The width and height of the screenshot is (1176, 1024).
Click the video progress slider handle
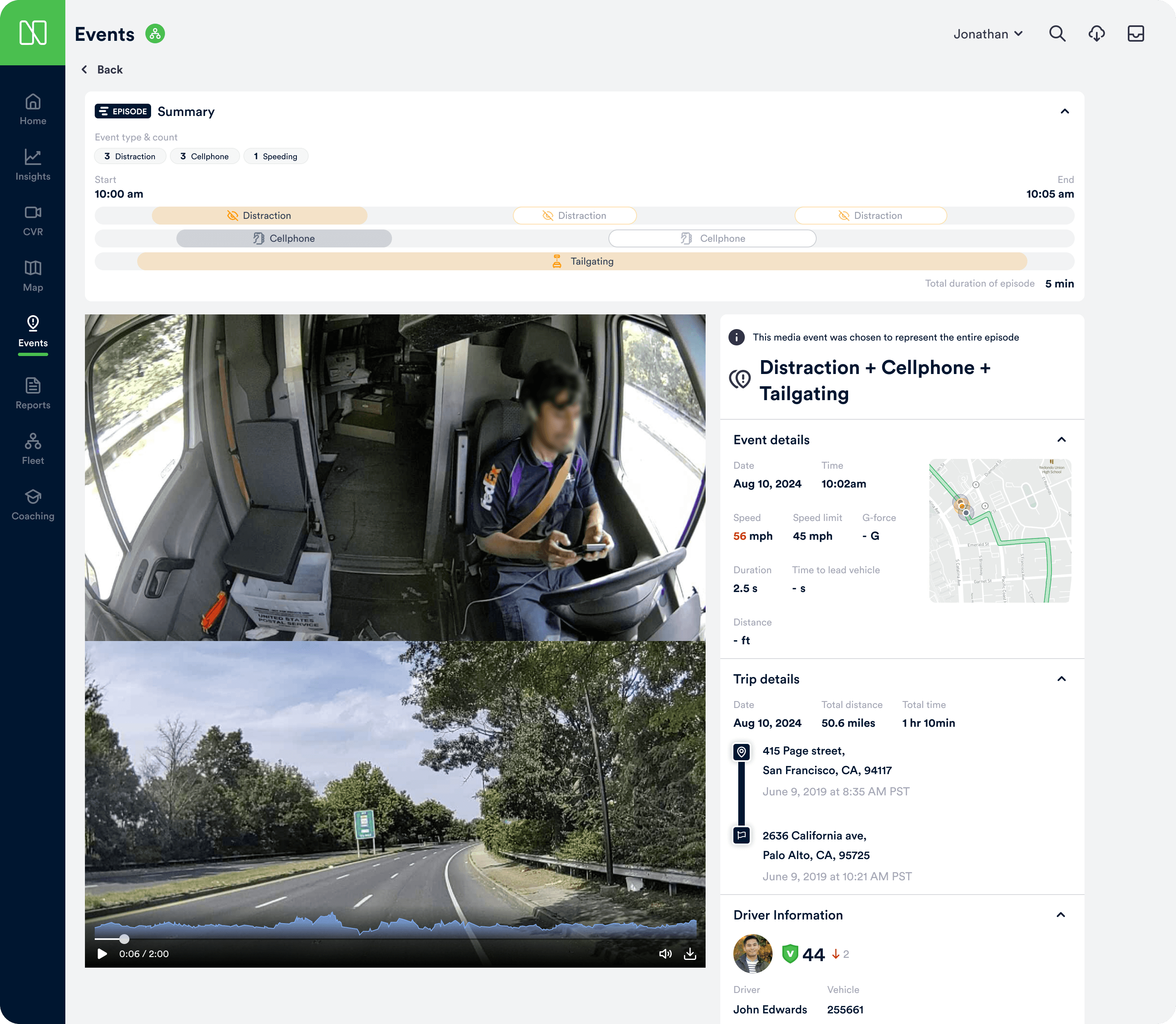click(x=124, y=939)
